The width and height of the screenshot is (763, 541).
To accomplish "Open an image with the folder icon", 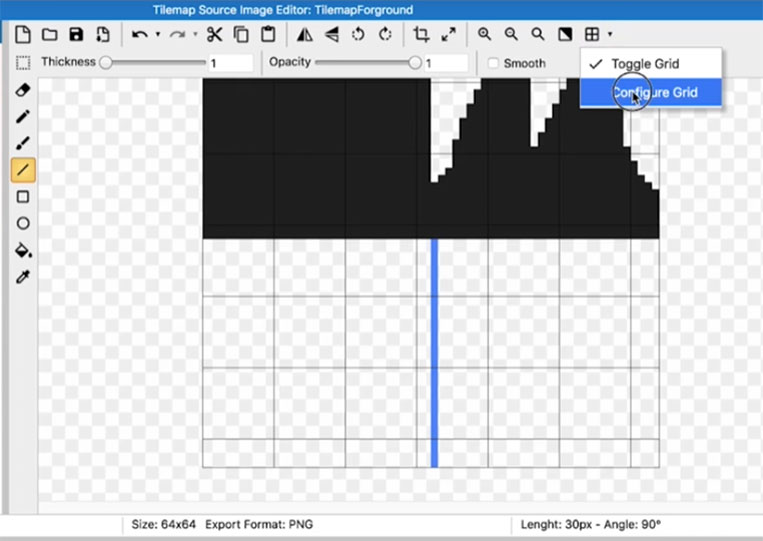I will [50, 35].
